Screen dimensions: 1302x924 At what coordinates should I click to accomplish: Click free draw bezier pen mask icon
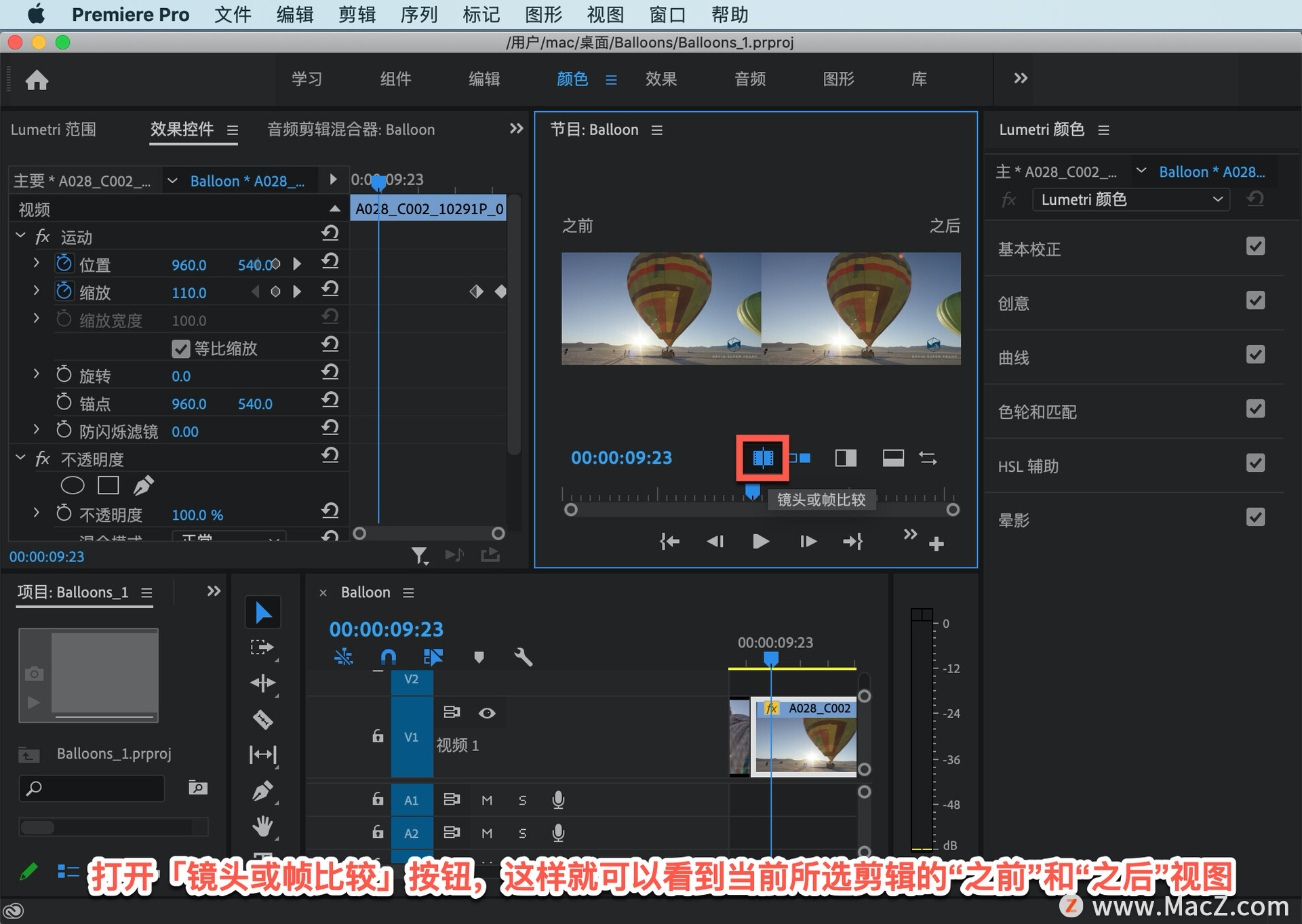(x=144, y=485)
